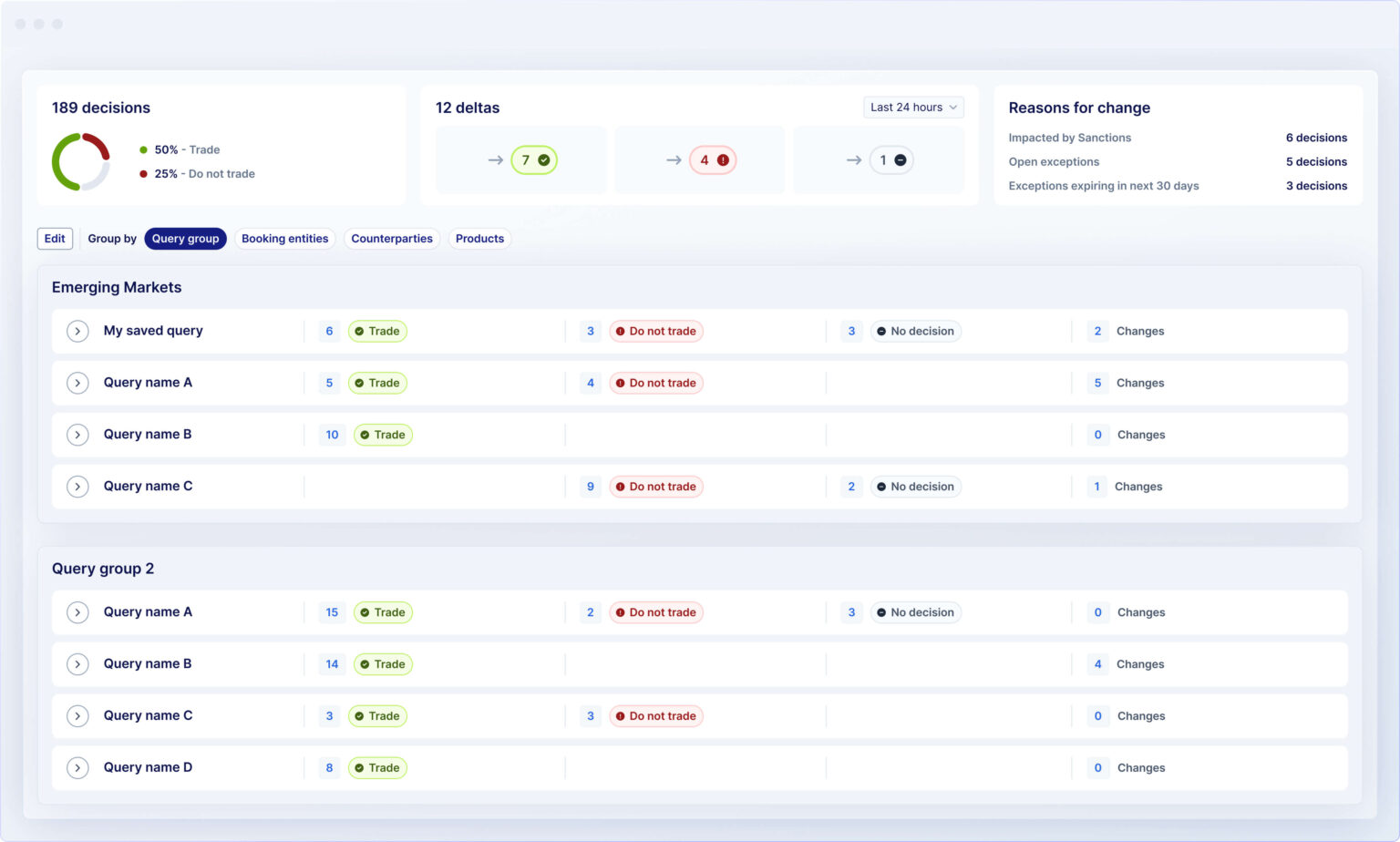
Task: Click Trade badge in My saved query row
Action: (377, 332)
